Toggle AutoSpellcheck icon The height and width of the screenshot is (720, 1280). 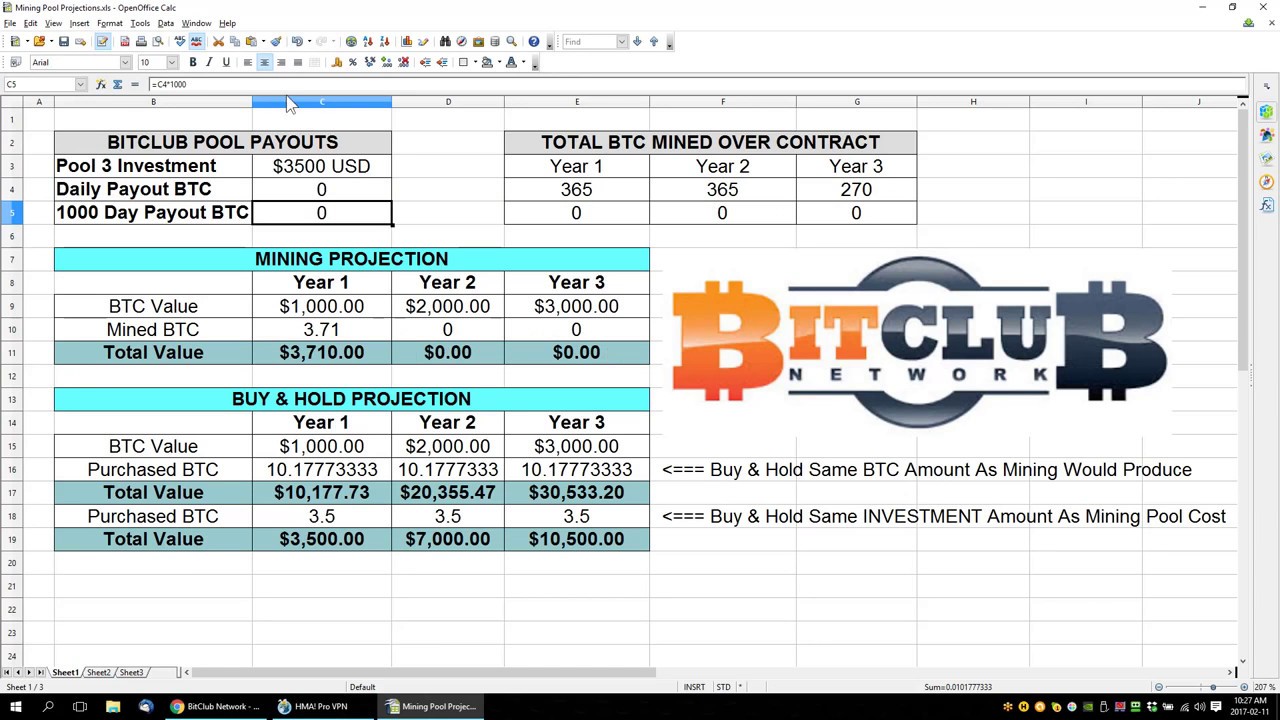coord(196,41)
